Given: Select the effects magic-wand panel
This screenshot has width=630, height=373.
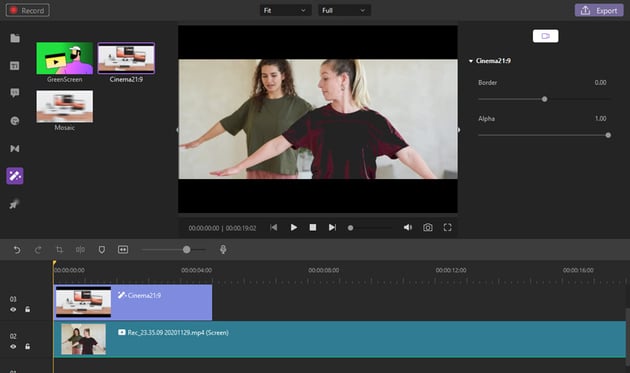Looking at the screenshot, I should pos(15,176).
